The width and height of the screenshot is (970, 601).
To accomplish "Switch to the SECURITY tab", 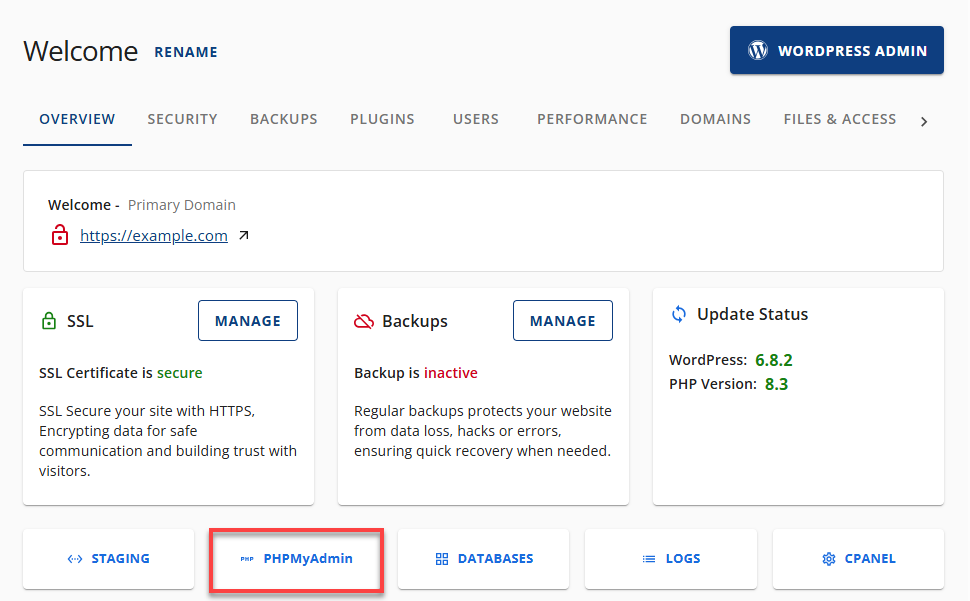I will pyautogui.click(x=182, y=119).
